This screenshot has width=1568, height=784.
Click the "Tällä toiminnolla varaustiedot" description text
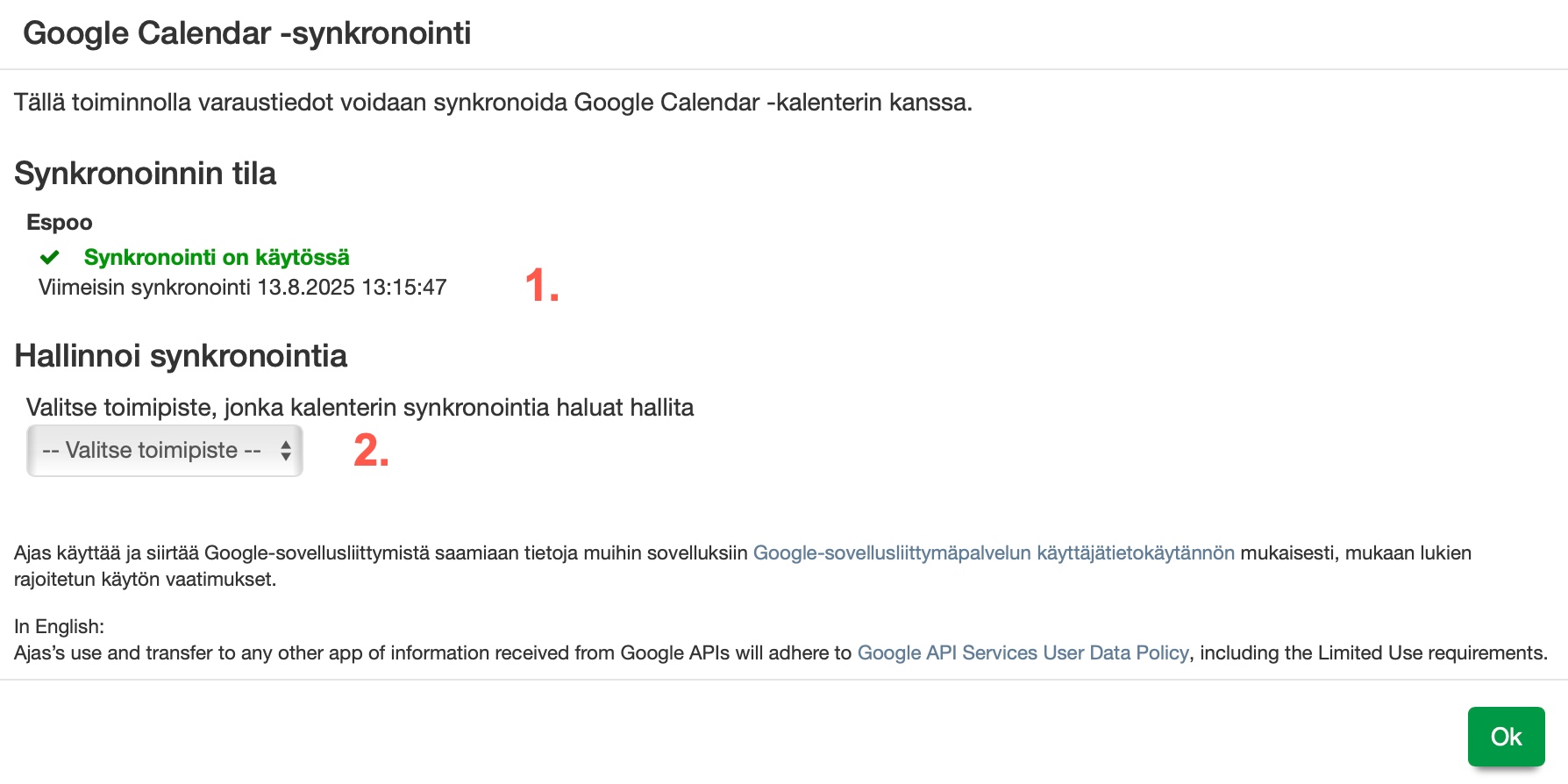493,103
